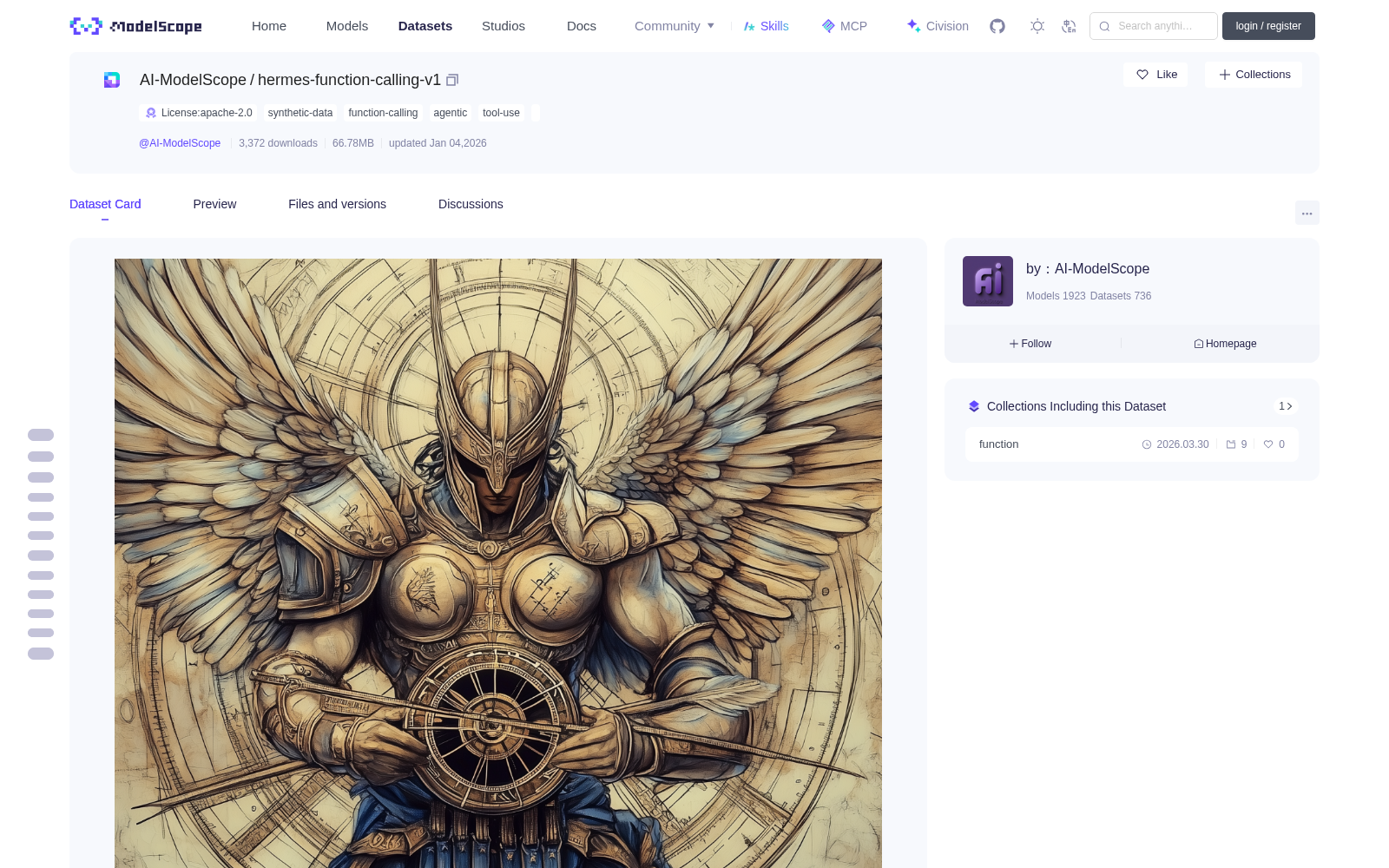The width and height of the screenshot is (1389, 868).
Task: Open the GitHub icon link
Action: point(997,26)
